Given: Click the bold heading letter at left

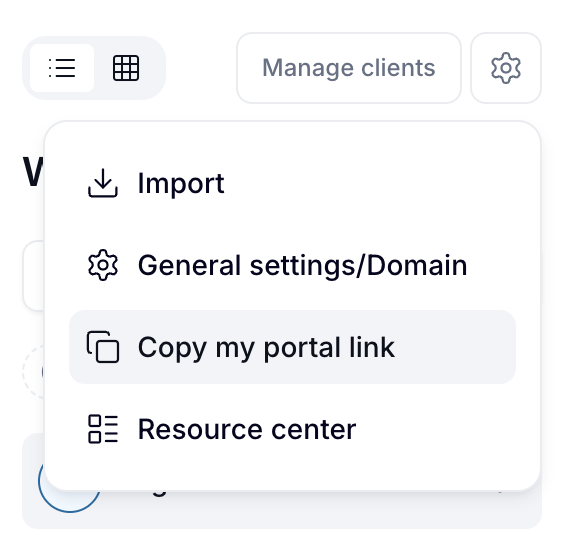Looking at the screenshot, I should pos(33,172).
